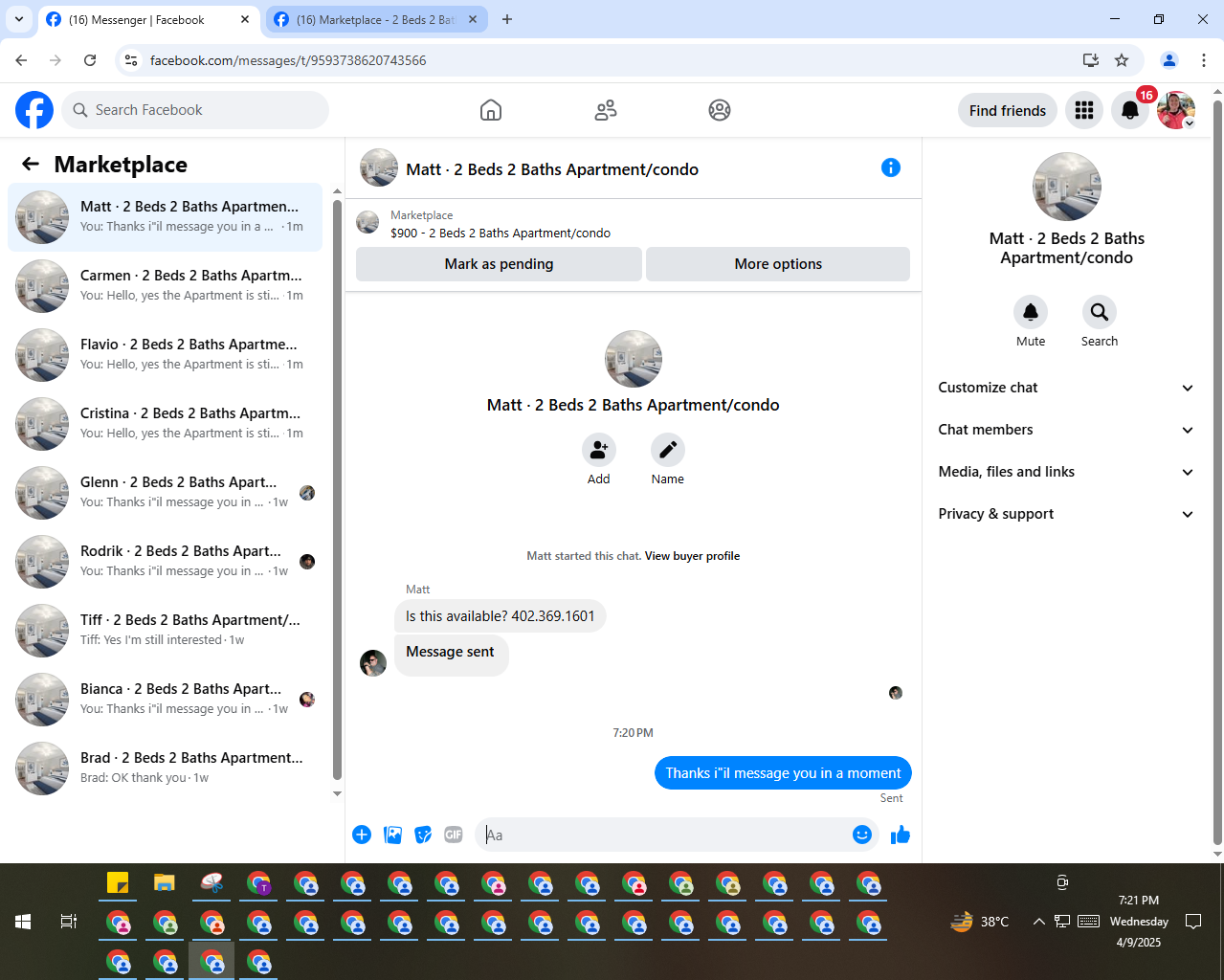Click More options button

pyautogui.click(x=778, y=264)
